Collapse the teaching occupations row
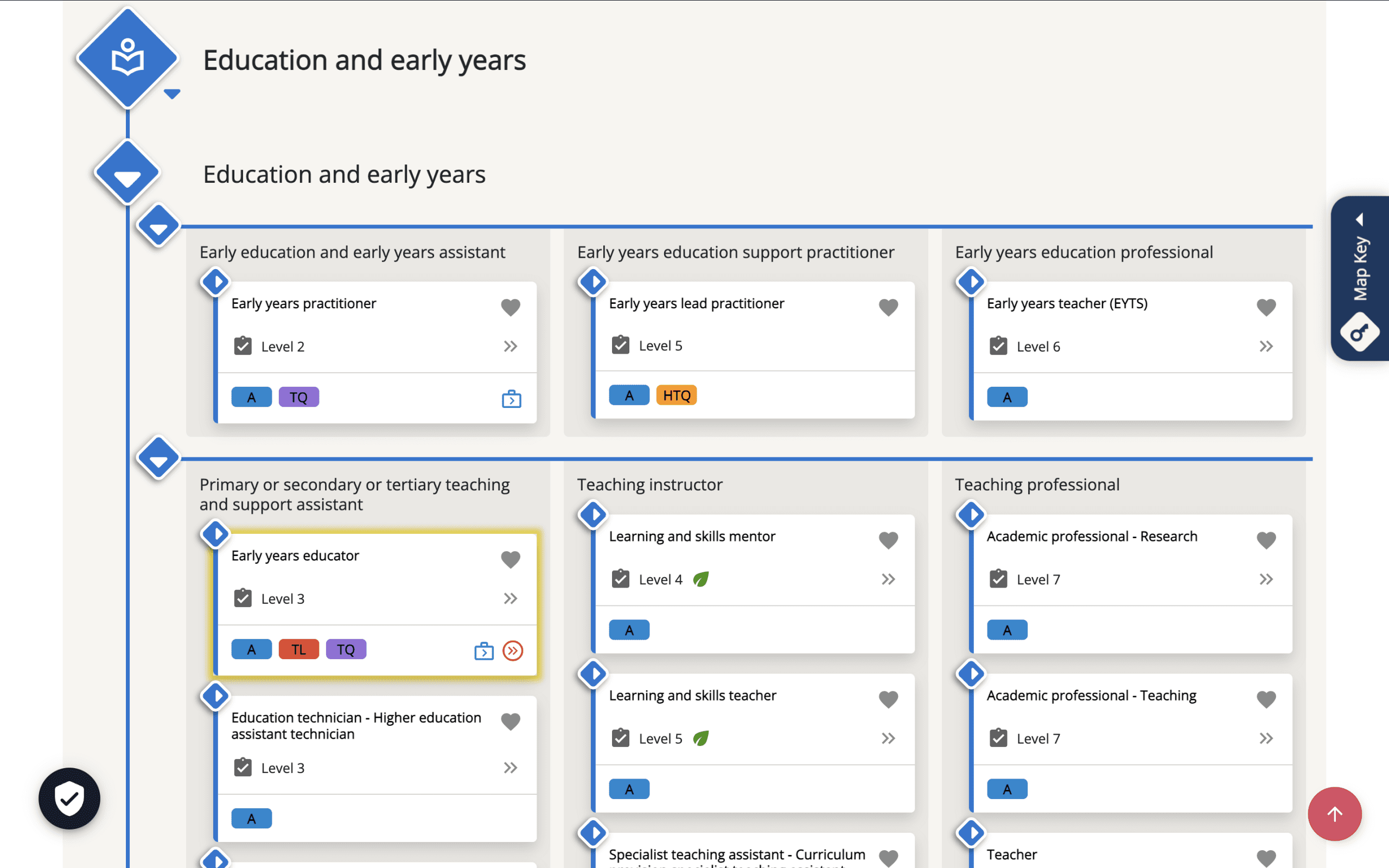The width and height of the screenshot is (1389, 868). point(158,457)
